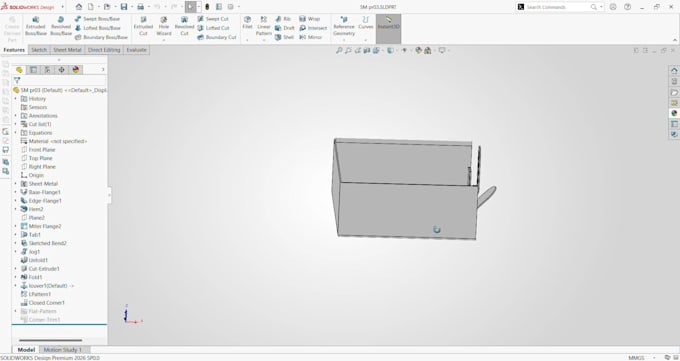This screenshot has width=680, height=361.
Task: Open File Explorer tab in task pane
Action: (x=674, y=92)
